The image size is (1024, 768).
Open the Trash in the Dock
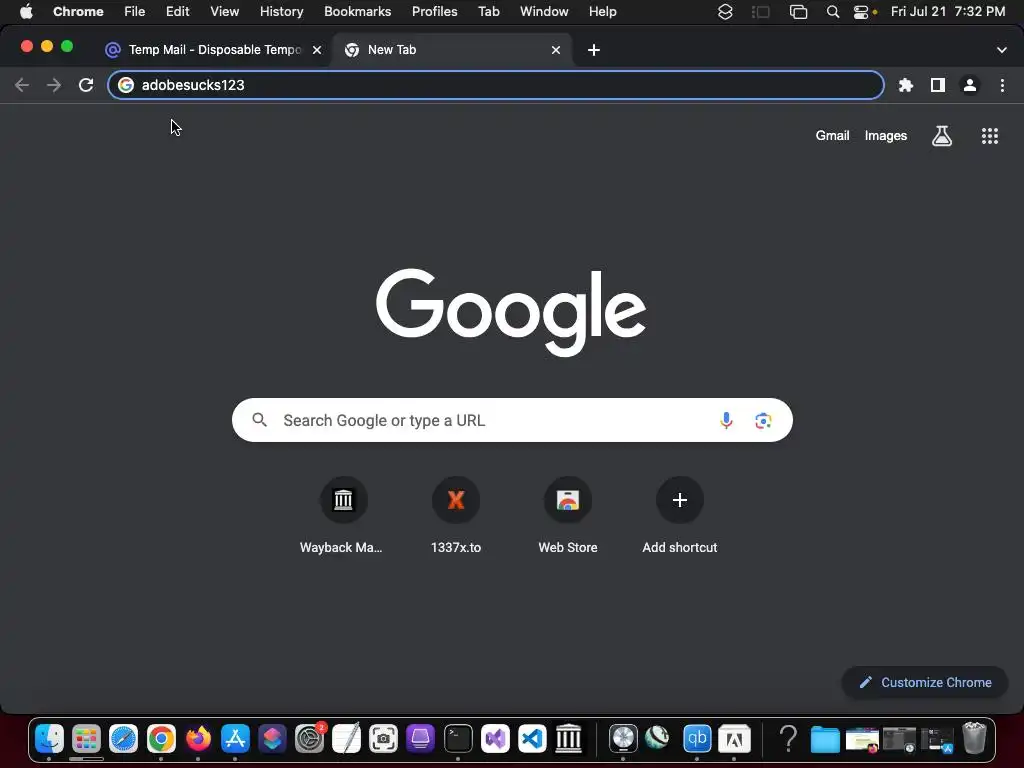[974, 739]
